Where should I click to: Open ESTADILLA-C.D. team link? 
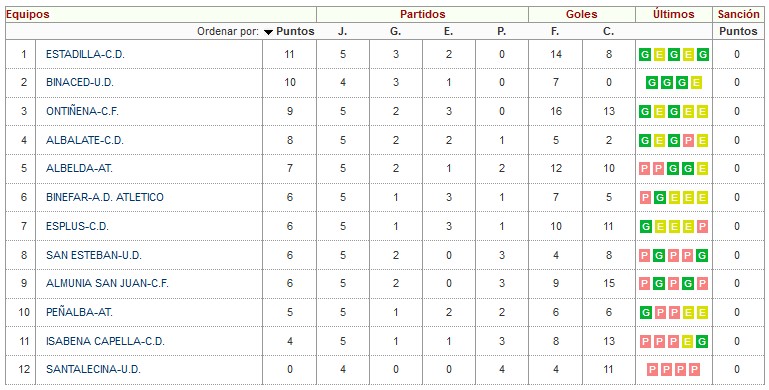85,54
